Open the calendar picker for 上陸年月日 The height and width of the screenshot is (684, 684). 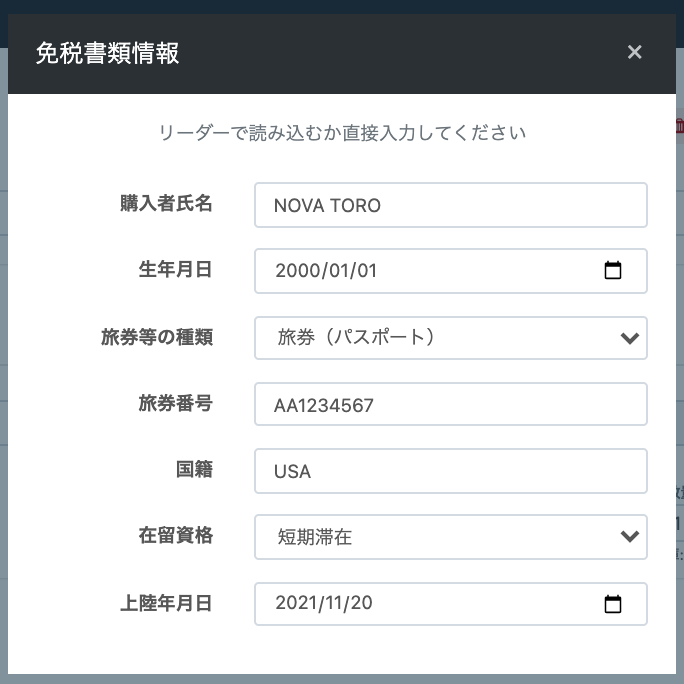[613, 604]
